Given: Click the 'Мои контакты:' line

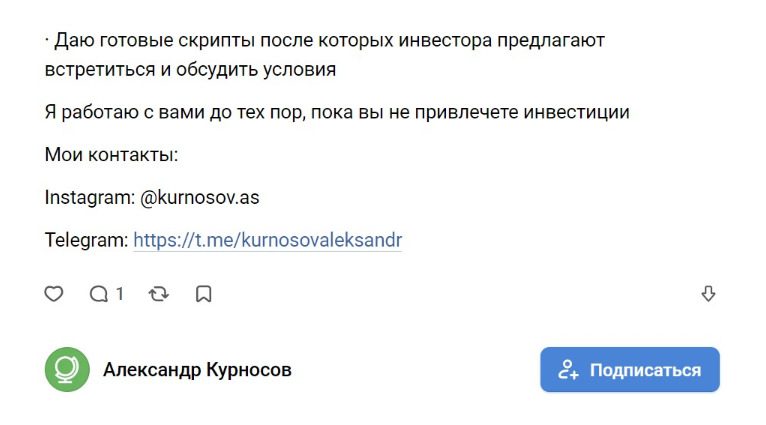Looking at the screenshot, I should tap(111, 155).
